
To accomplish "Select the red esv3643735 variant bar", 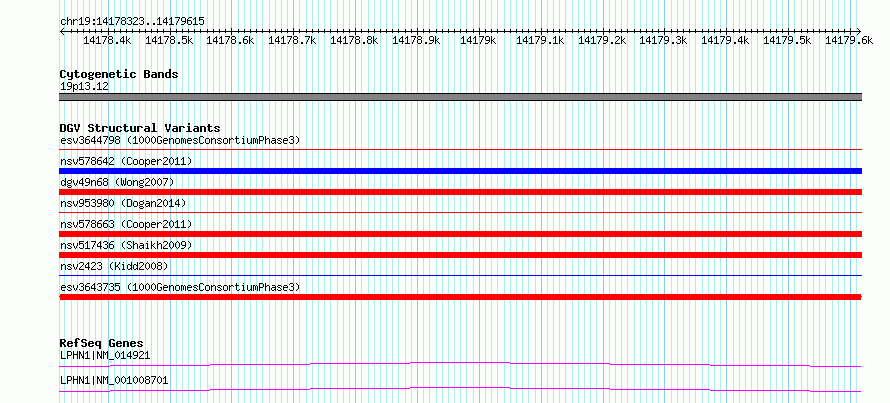I will [x=460, y=297].
